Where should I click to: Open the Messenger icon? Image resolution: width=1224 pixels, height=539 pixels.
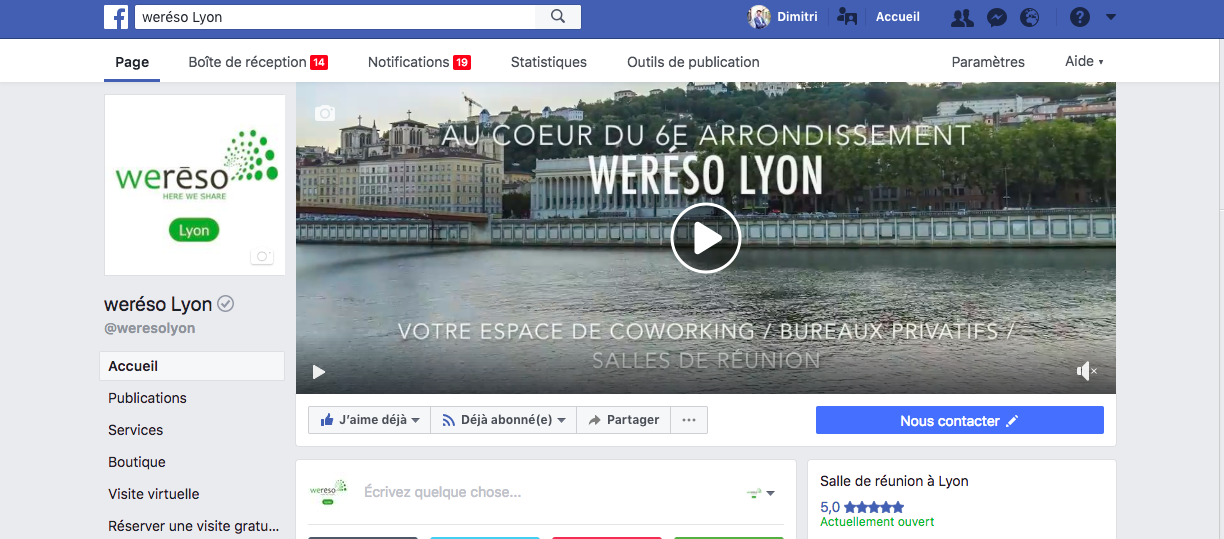pyautogui.click(x=996, y=17)
